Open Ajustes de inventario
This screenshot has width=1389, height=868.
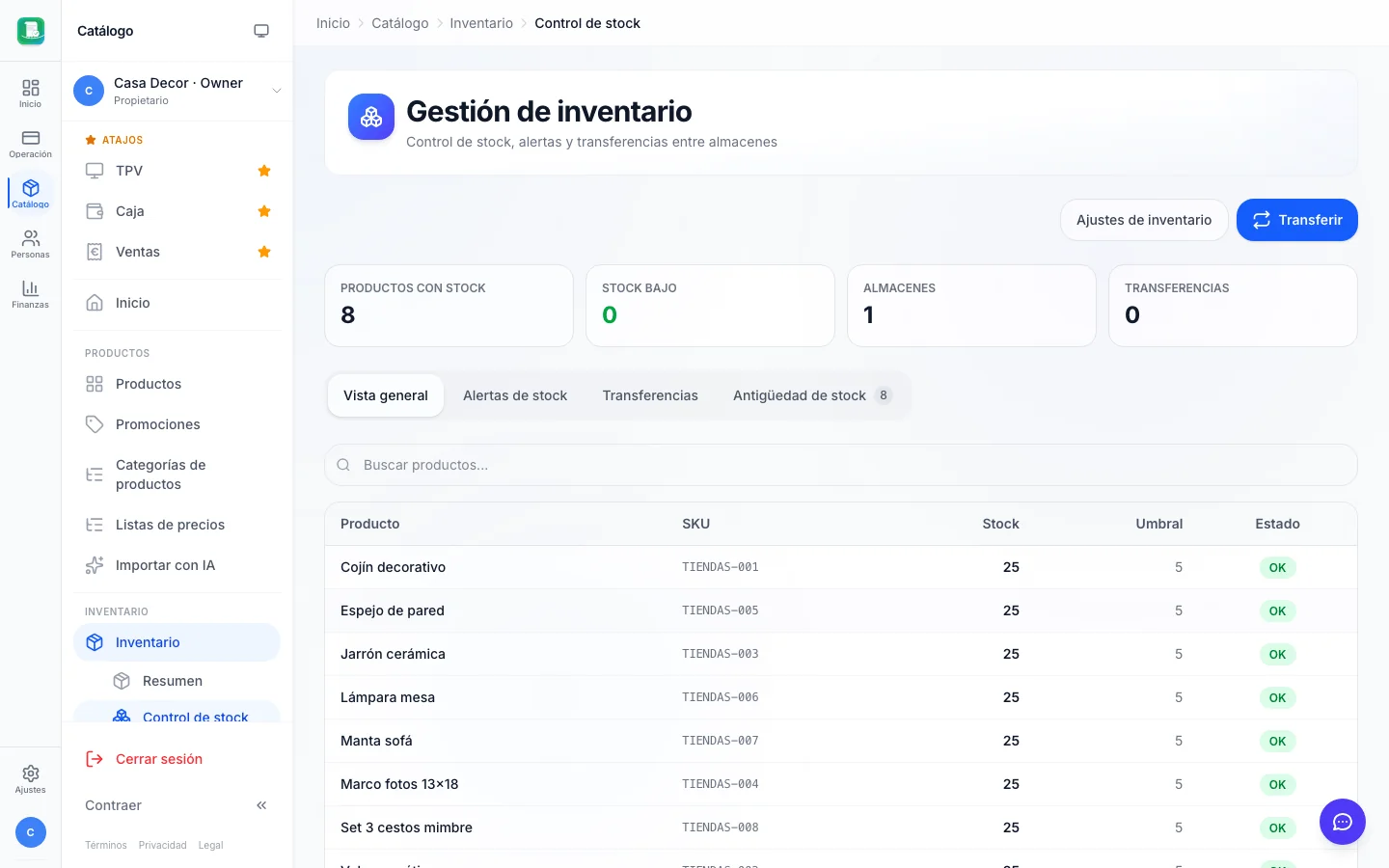tap(1144, 220)
